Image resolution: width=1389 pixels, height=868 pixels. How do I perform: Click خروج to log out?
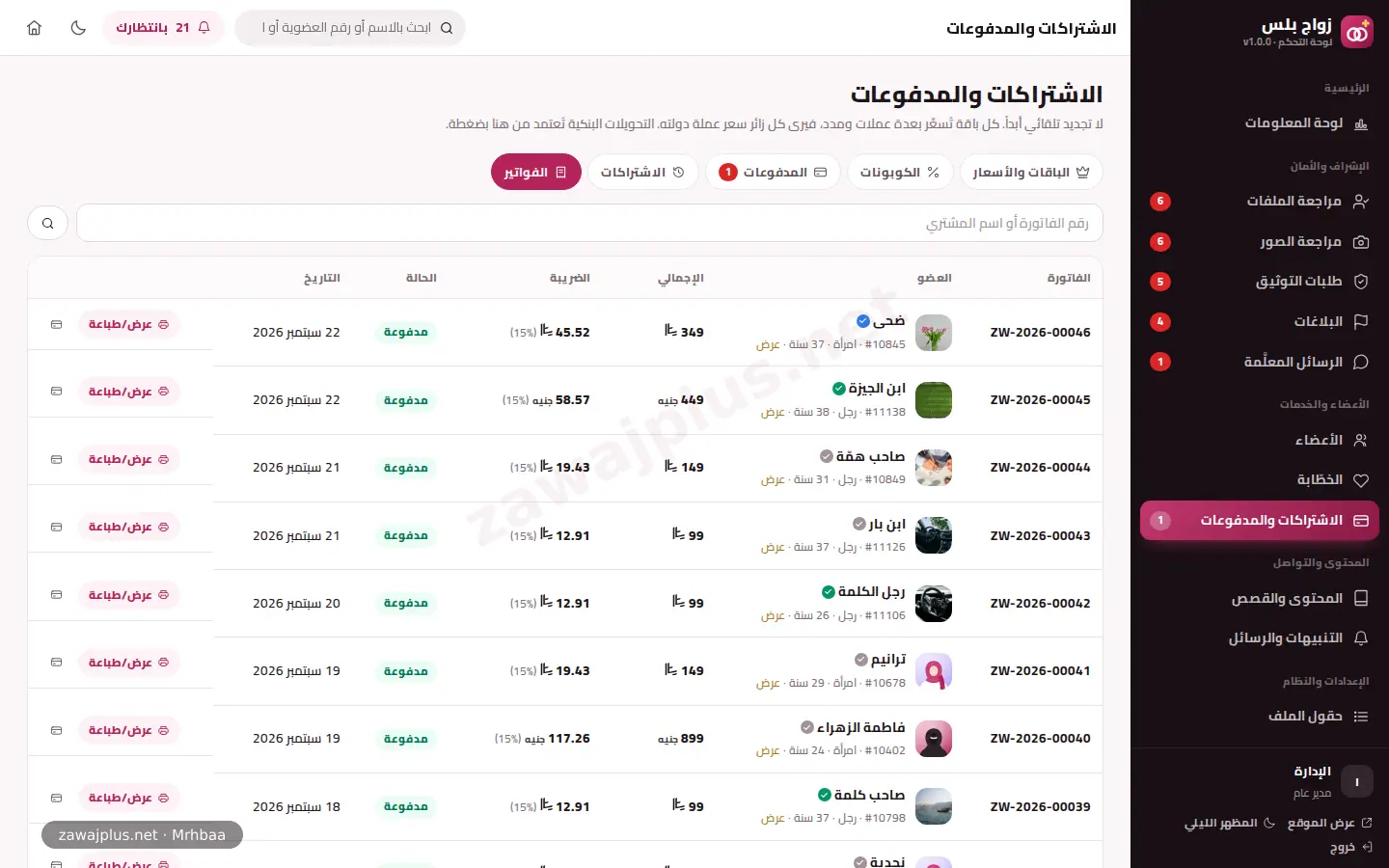[x=1351, y=847]
